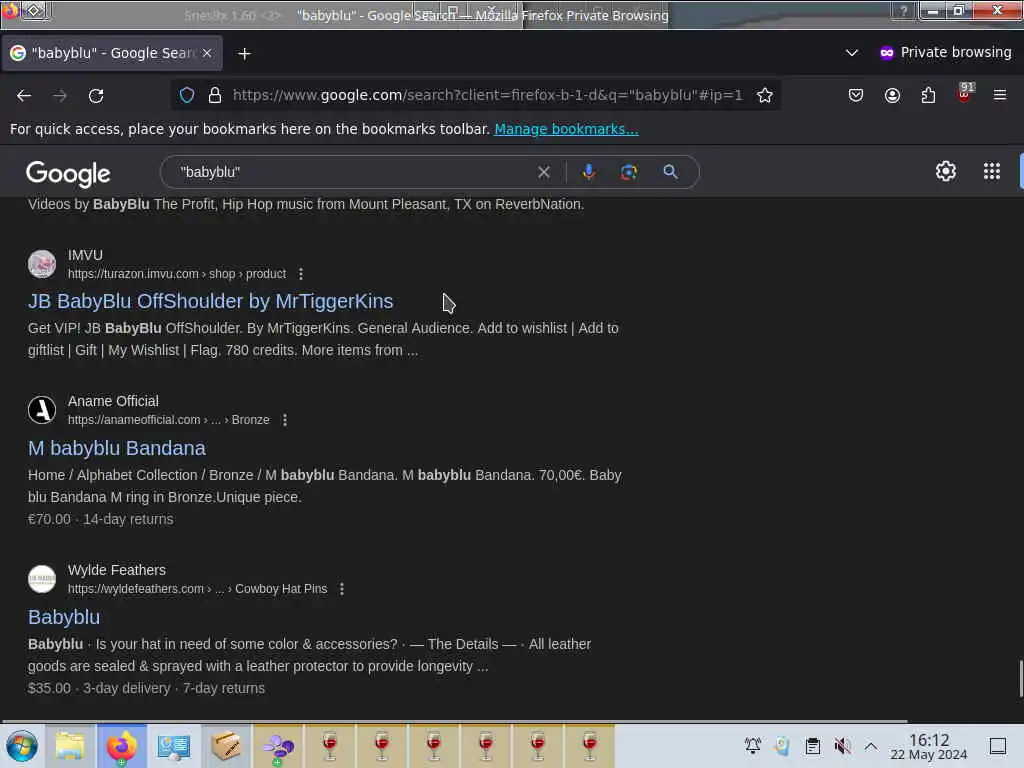
Task: Click the show desktop button
Action: tap(998, 746)
